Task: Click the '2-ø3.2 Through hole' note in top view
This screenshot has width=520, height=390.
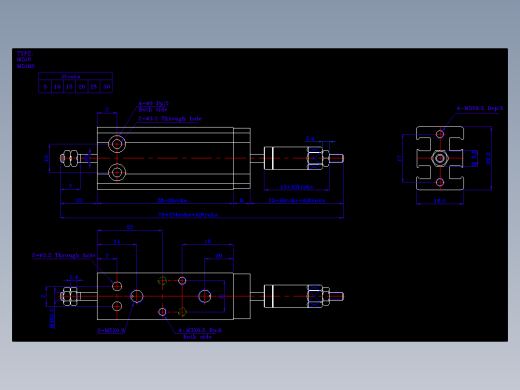Action: point(170,119)
